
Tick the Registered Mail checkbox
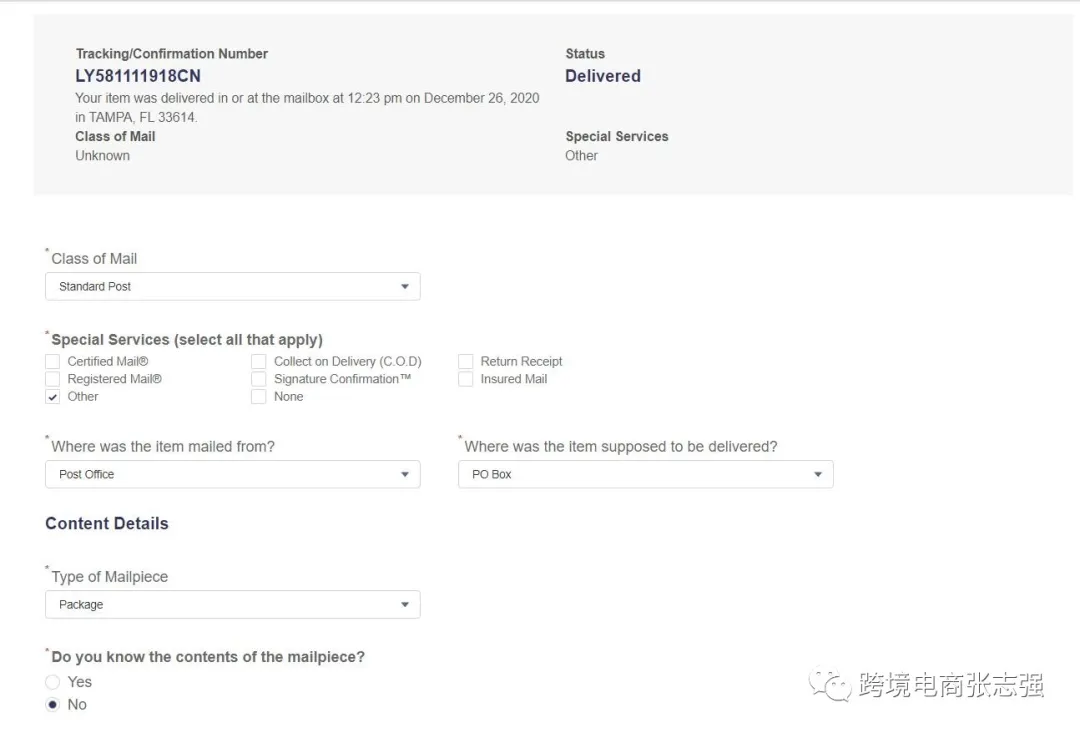pyautogui.click(x=53, y=380)
